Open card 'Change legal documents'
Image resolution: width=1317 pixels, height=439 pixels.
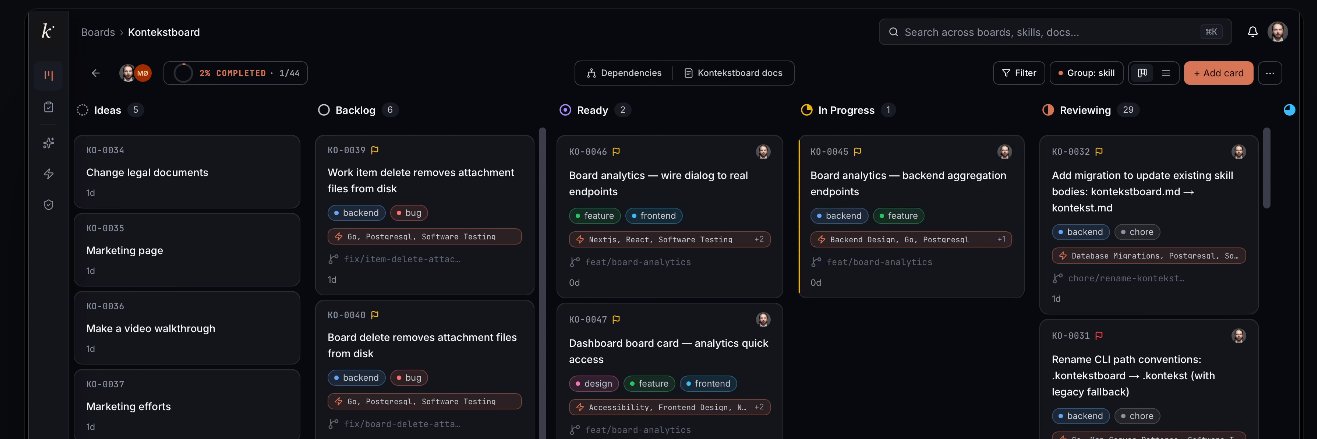click(x=187, y=172)
